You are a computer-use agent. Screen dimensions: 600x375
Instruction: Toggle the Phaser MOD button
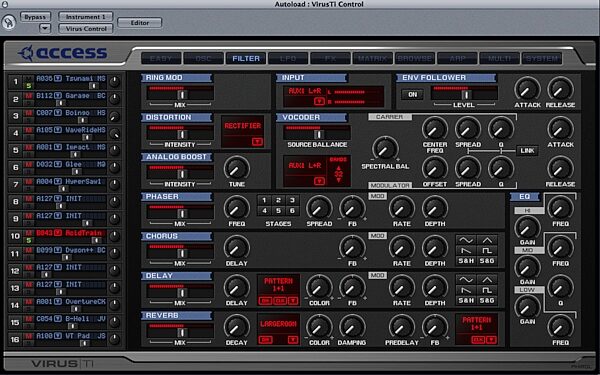pos(377,196)
